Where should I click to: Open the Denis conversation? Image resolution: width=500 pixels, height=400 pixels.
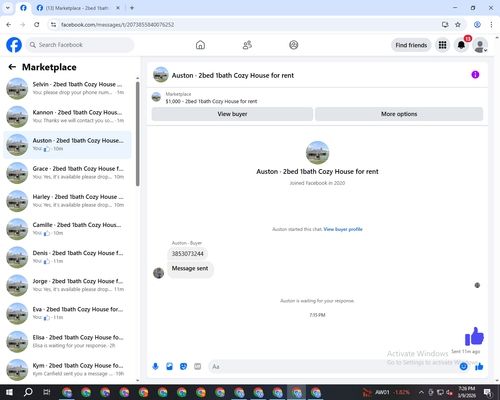[x=67, y=257]
